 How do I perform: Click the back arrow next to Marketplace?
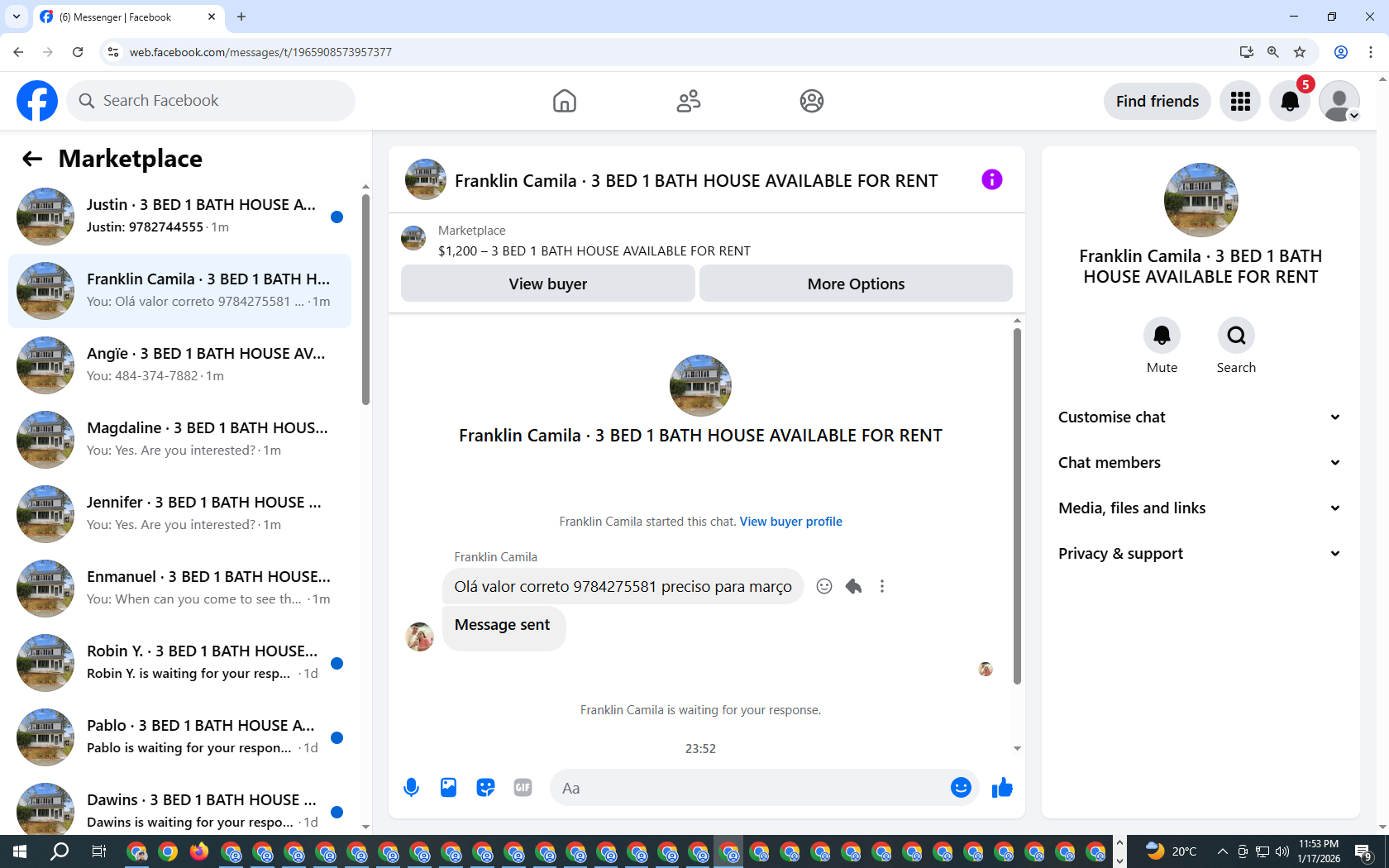(32, 159)
